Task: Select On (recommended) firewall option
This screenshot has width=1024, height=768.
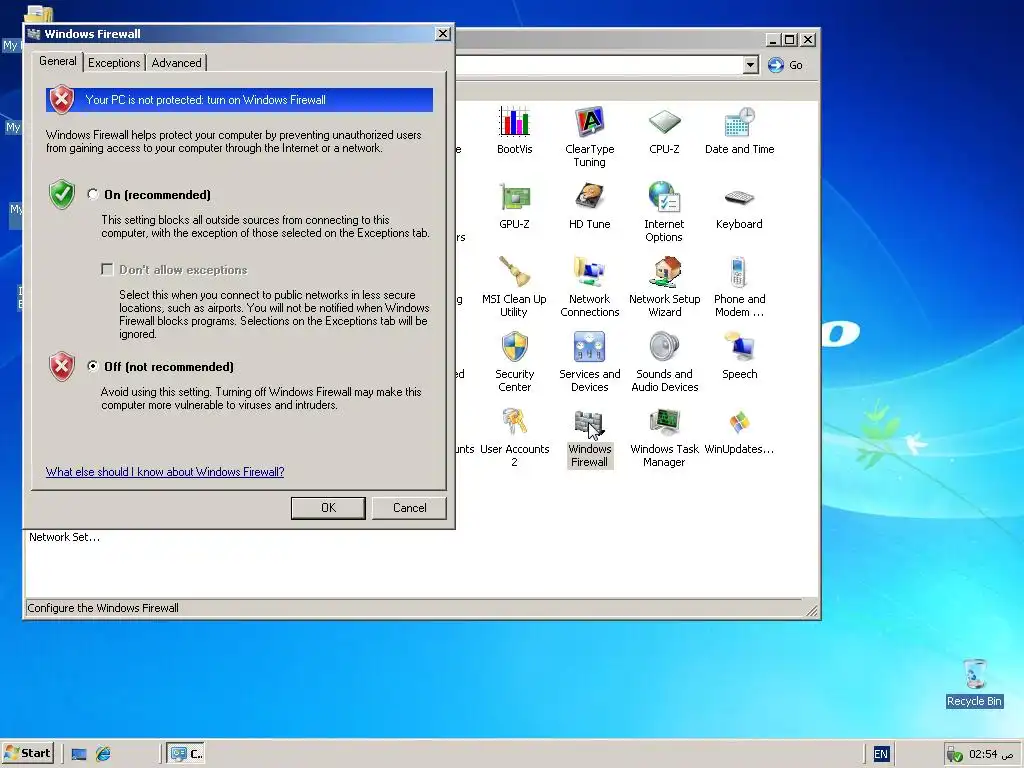Action: click(93, 194)
